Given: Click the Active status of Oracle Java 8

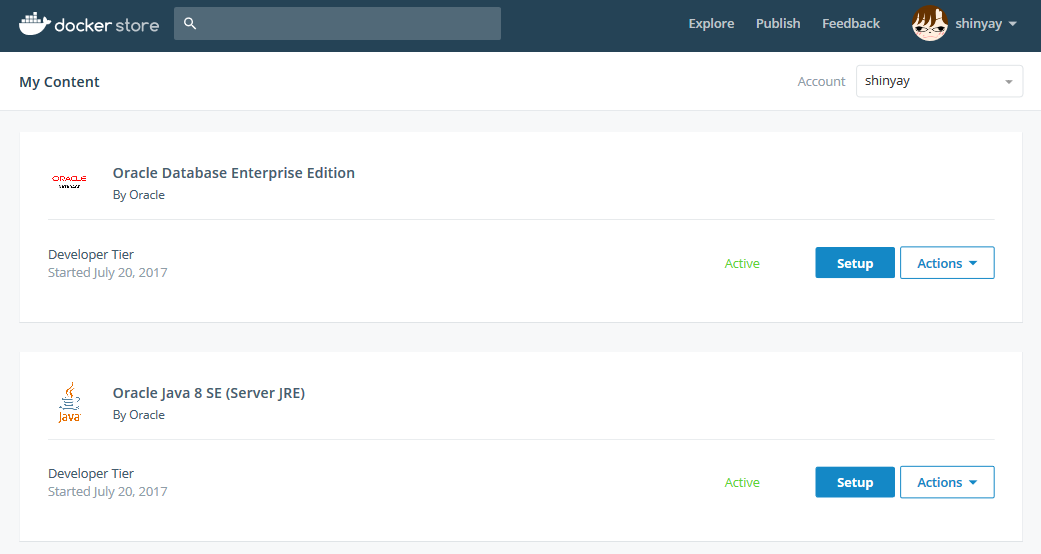Looking at the screenshot, I should (742, 483).
